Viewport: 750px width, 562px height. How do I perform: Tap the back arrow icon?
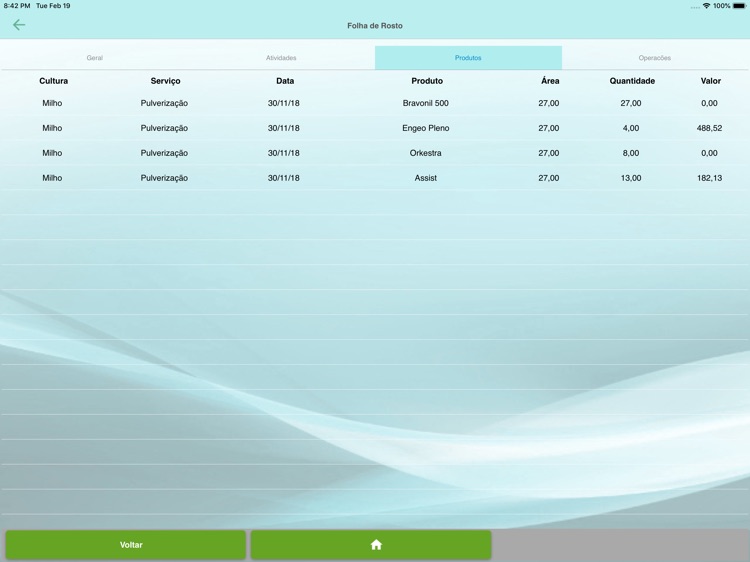pos(19,25)
